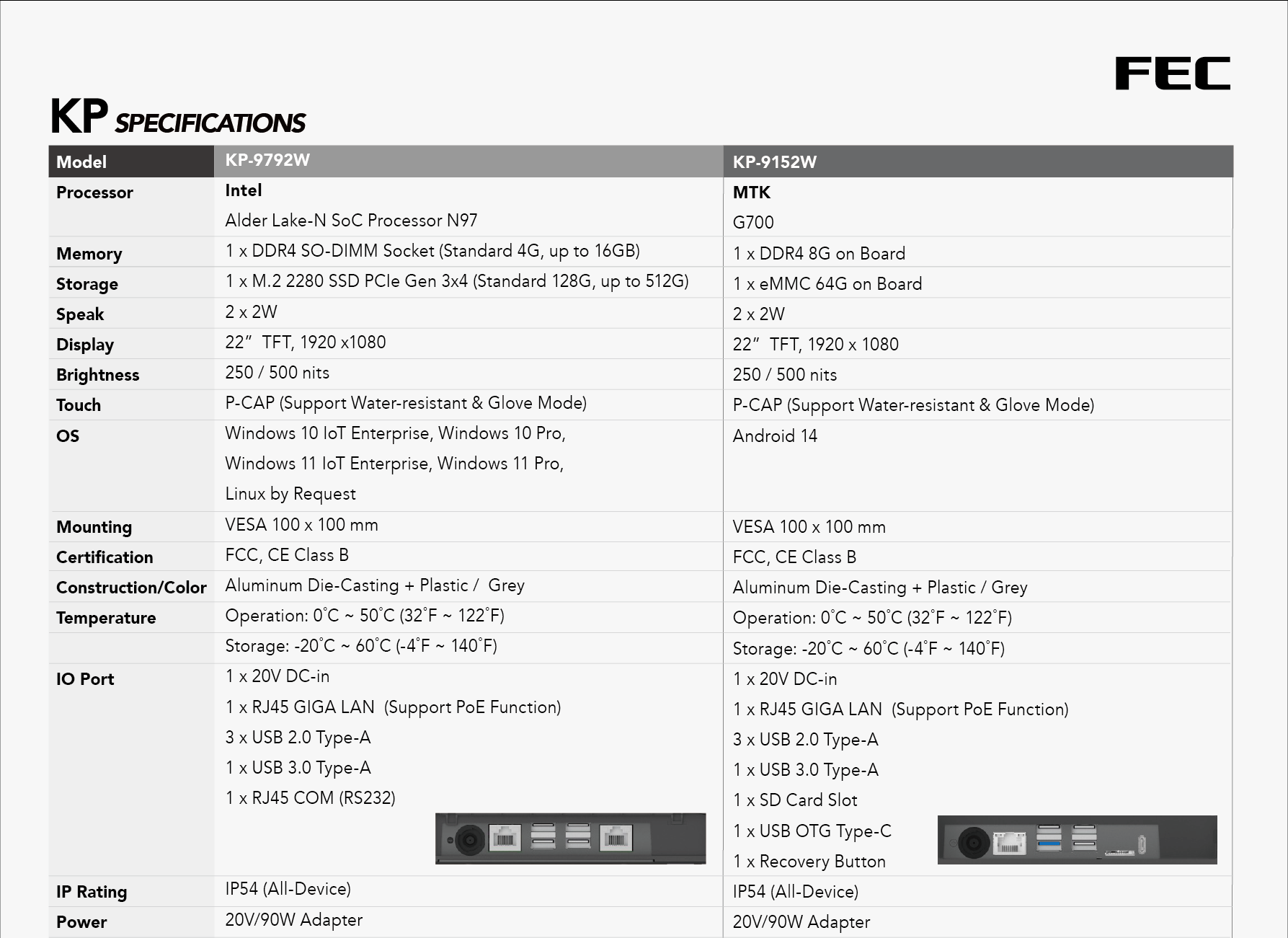This screenshot has width=1288, height=938.
Task: Click the Model header cell
Action: coord(131,162)
